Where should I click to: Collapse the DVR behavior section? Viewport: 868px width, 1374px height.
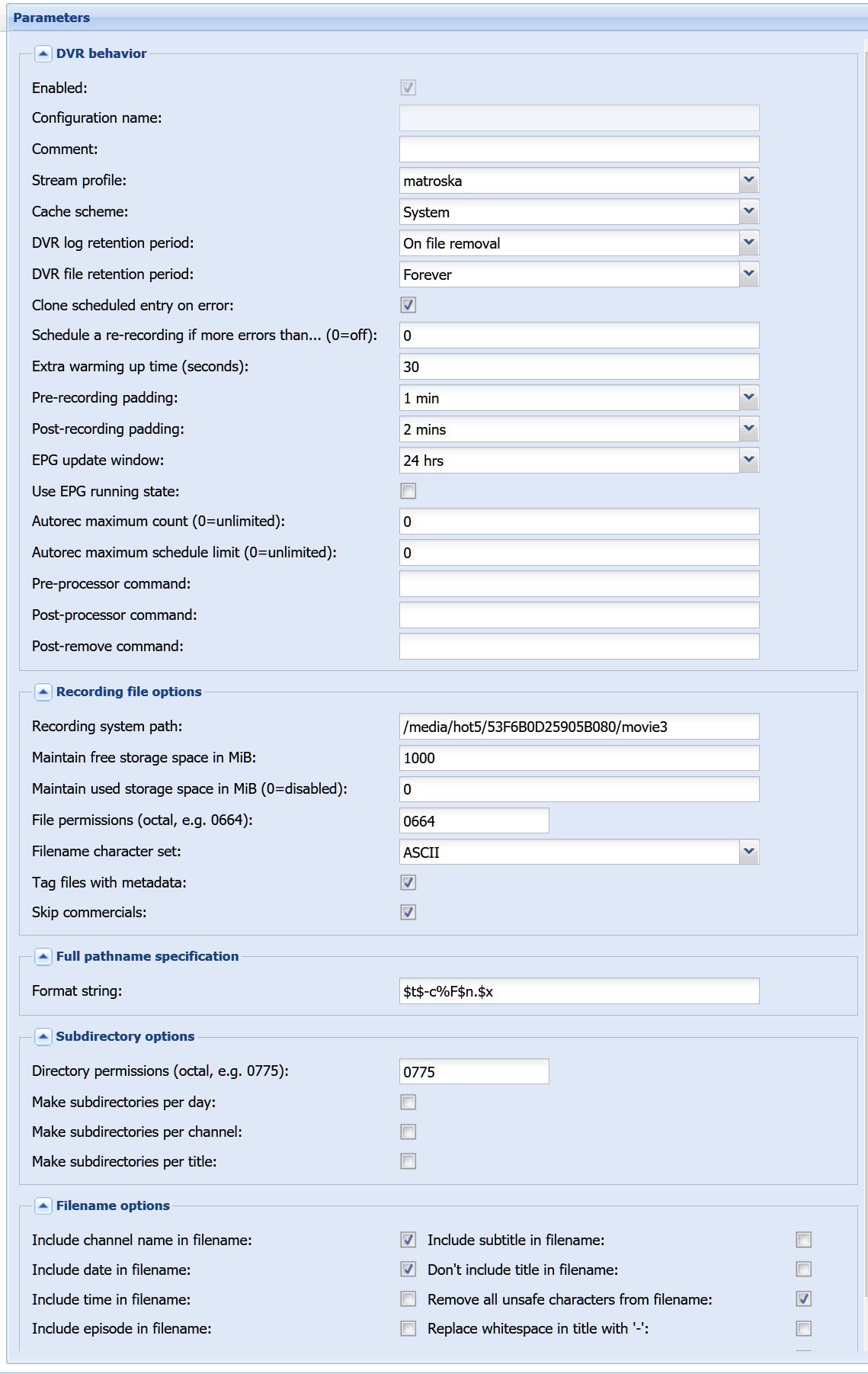click(43, 53)
